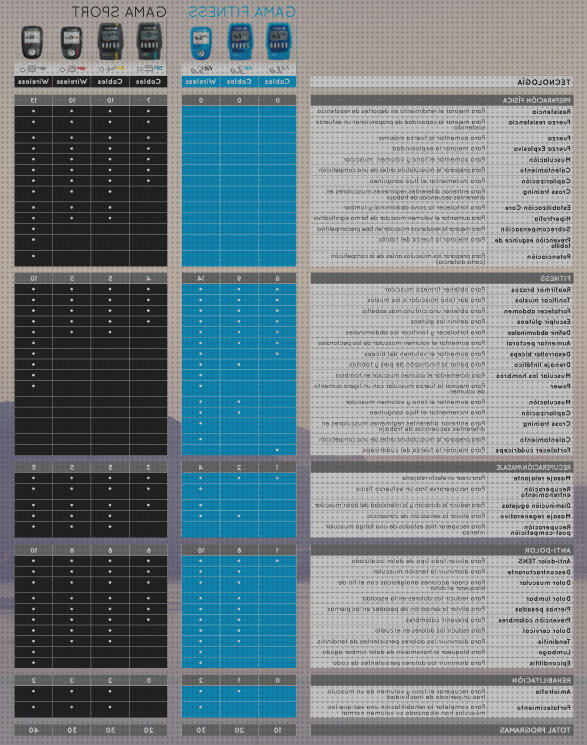Click the 'Prevención calambres' row label
Image resolution: width=587 pixels, height=745 pixels.
pos(535,620)
